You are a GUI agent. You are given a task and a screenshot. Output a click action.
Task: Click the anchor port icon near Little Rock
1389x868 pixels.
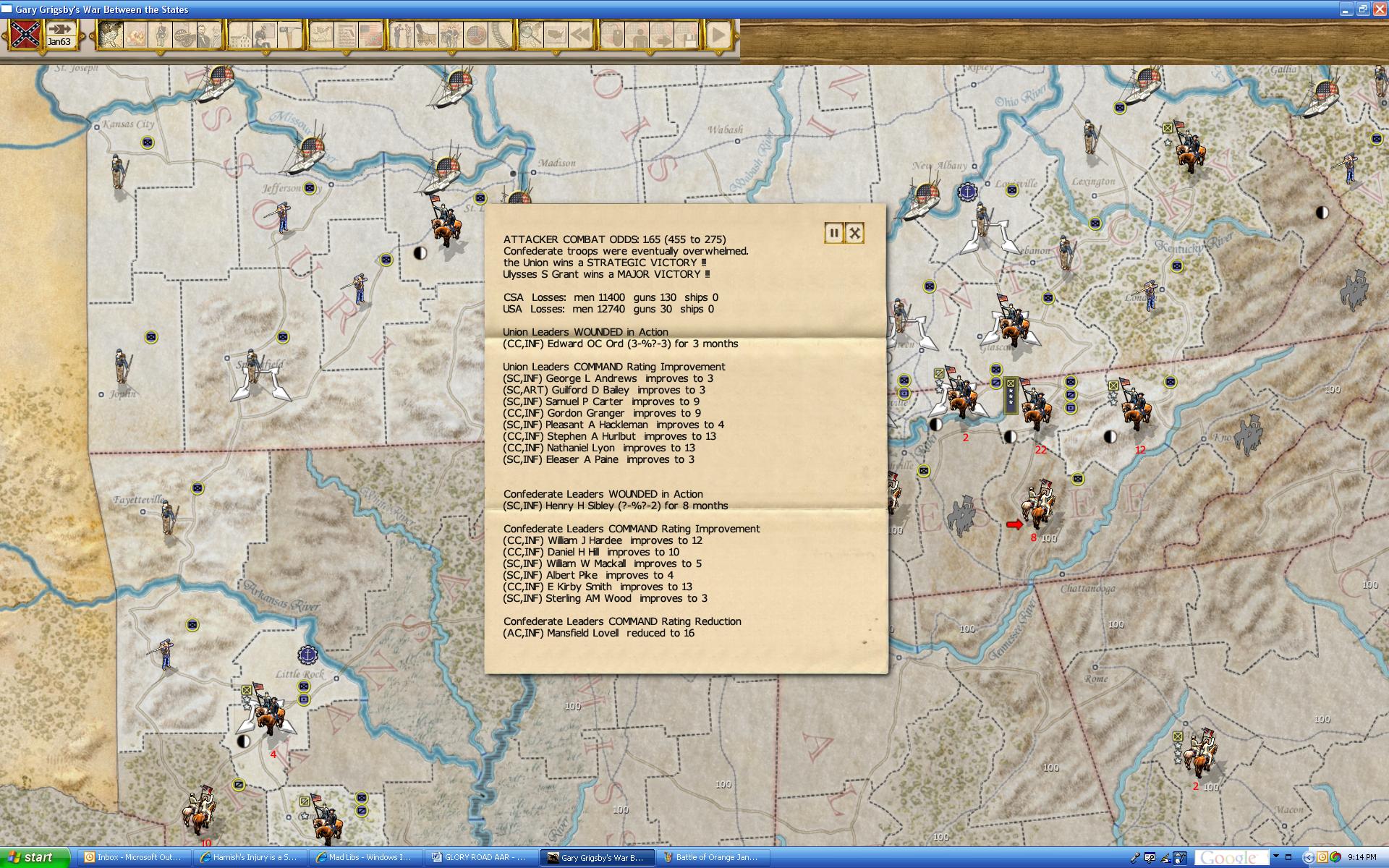(307, 655)
